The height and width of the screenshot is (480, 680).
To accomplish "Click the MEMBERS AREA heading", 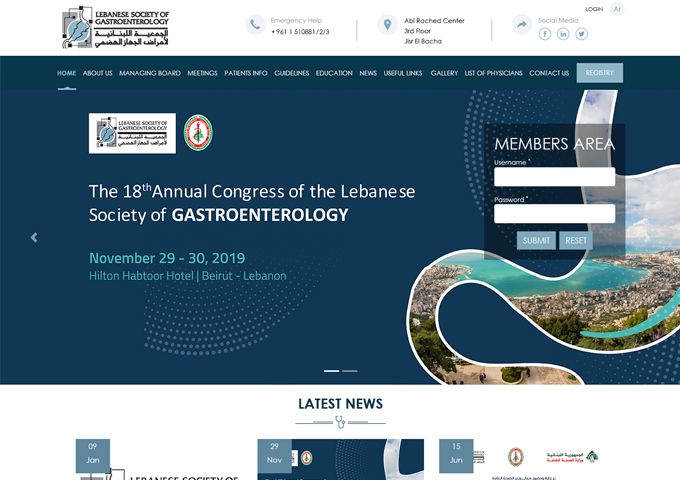I will [x=555, y=144].
